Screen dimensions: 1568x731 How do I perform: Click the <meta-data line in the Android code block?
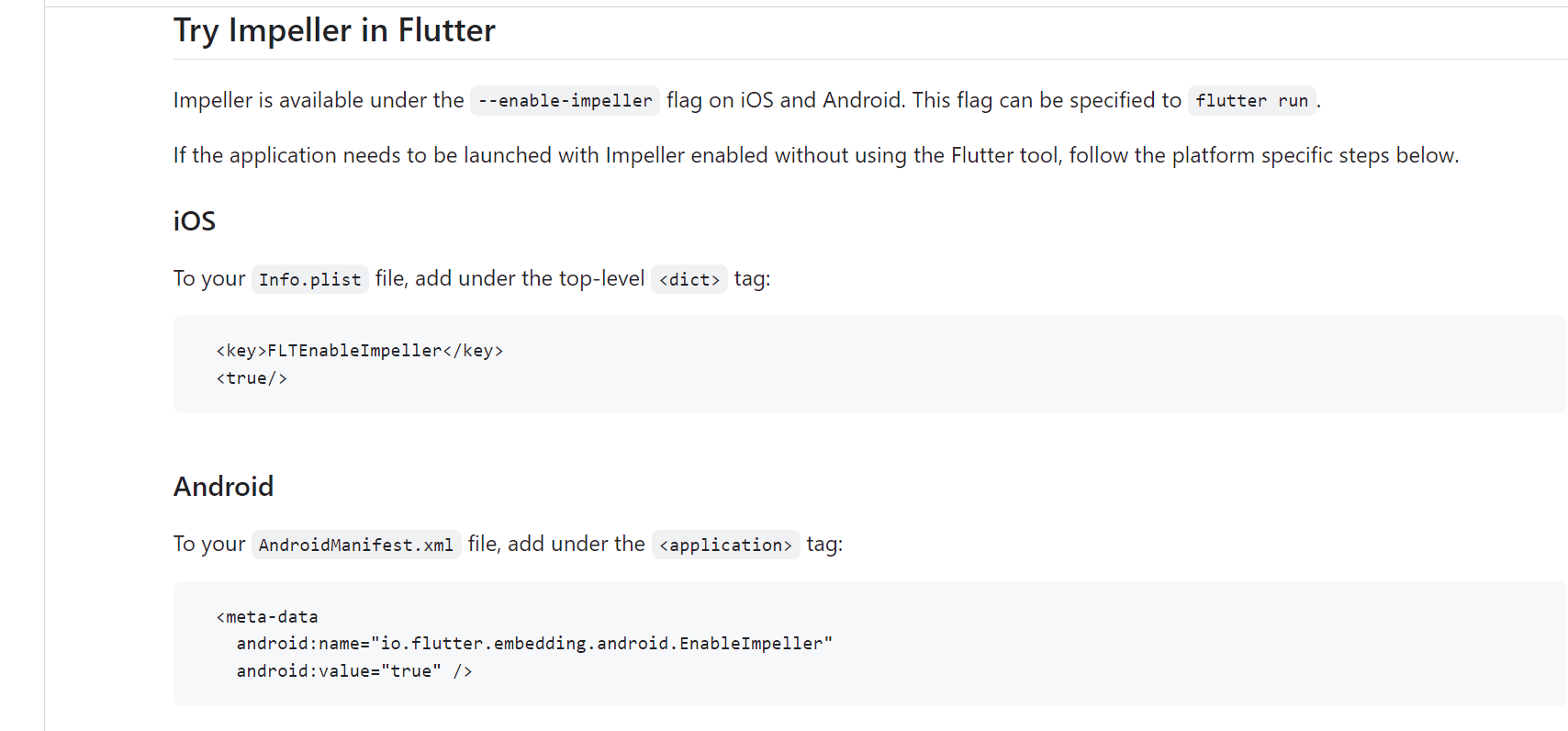coord(267,617)
